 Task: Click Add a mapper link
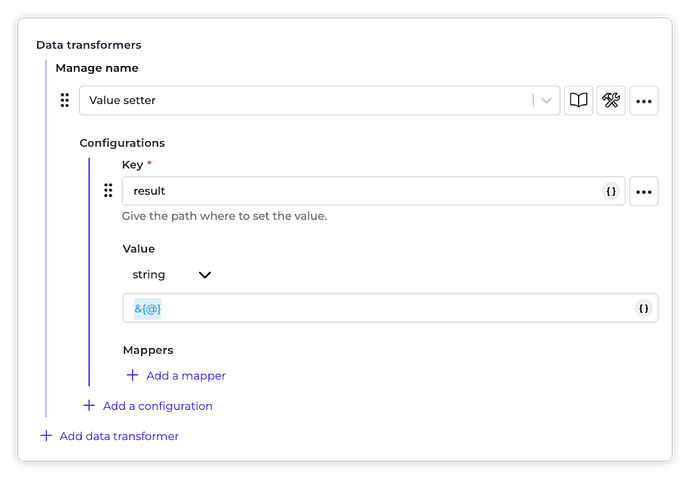[186, 376]
